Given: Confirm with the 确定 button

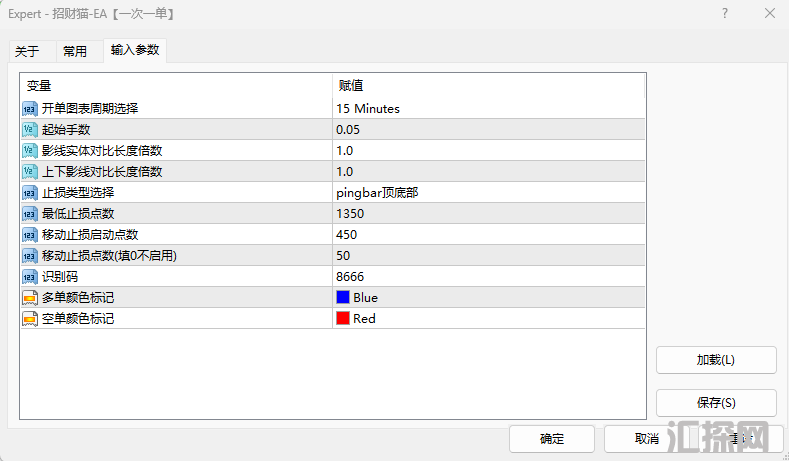Looking at the screenshot, I should 552,438.
